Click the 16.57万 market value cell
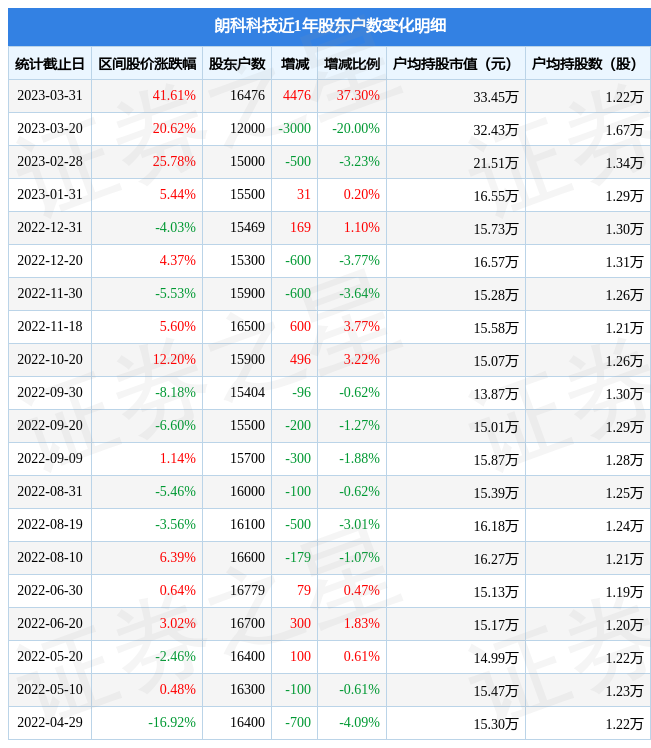 [x=496, y=262]
